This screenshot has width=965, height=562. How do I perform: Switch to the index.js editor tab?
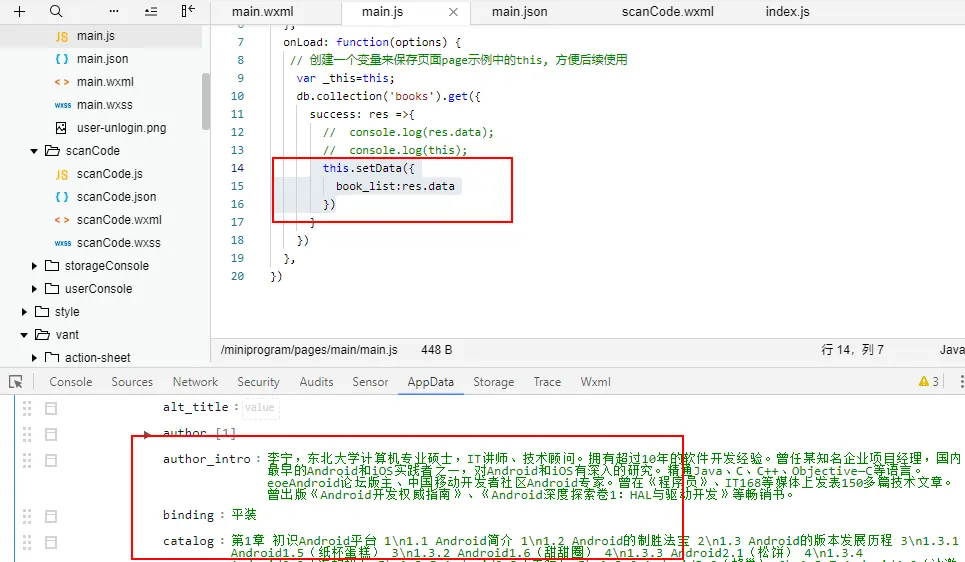[787, 12]
